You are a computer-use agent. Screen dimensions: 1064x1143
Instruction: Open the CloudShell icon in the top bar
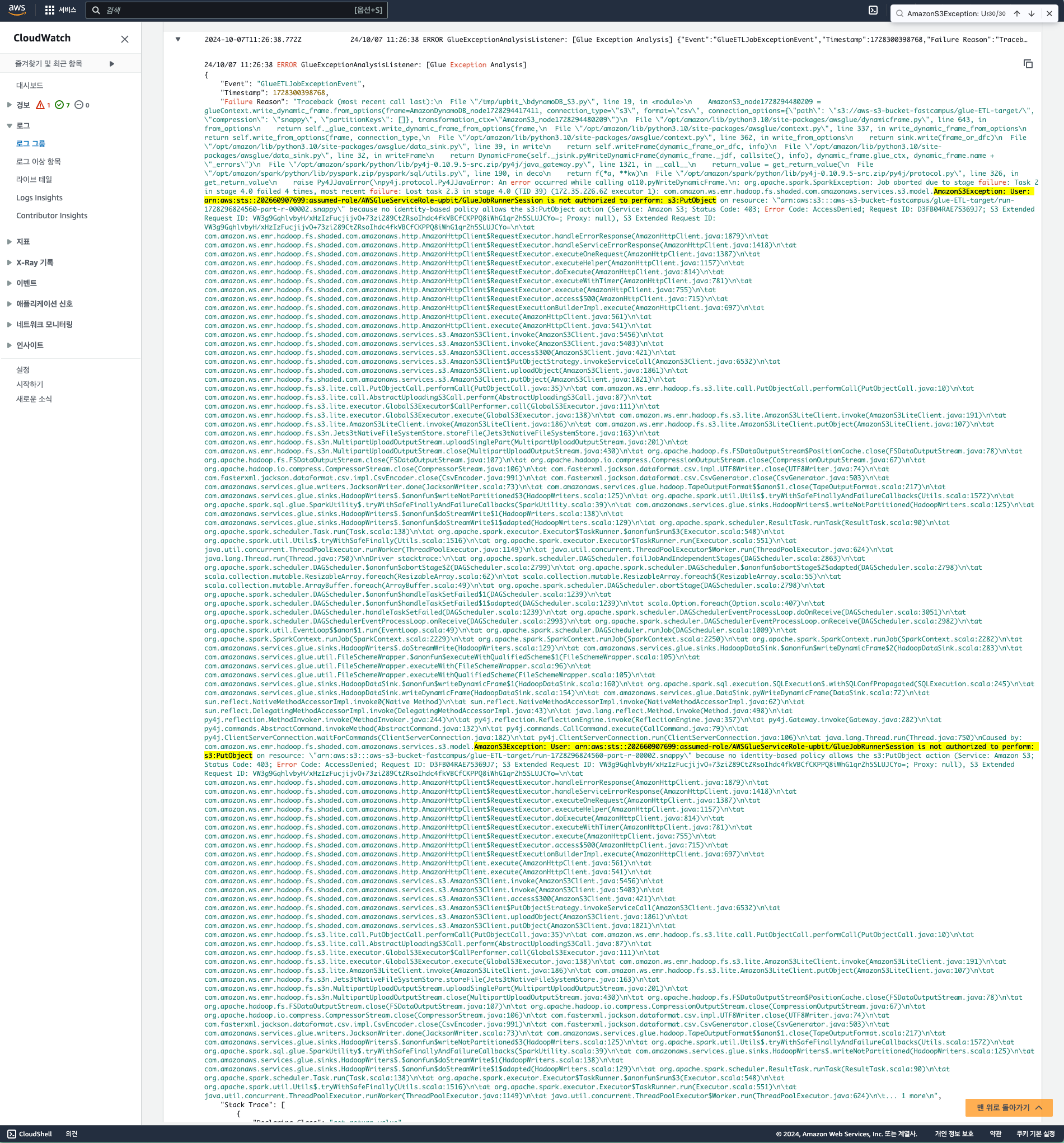(x=873, y=10)
